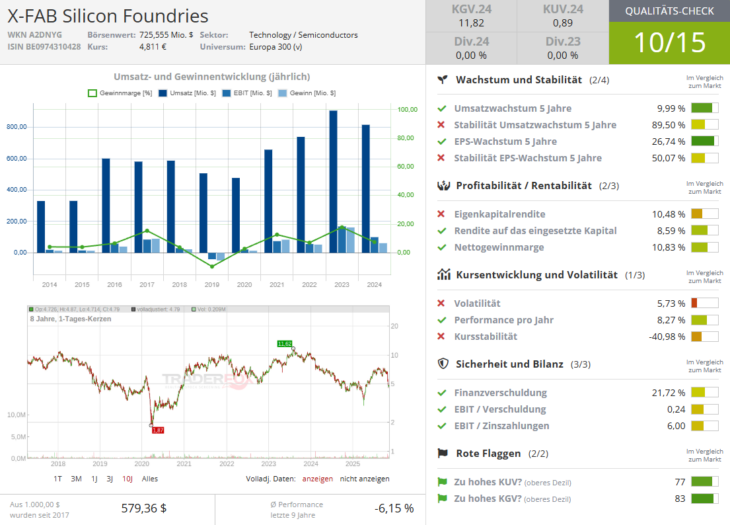Click the green checkmark beside Umsatzwachstum 5 Jahre

coord(441,108)
